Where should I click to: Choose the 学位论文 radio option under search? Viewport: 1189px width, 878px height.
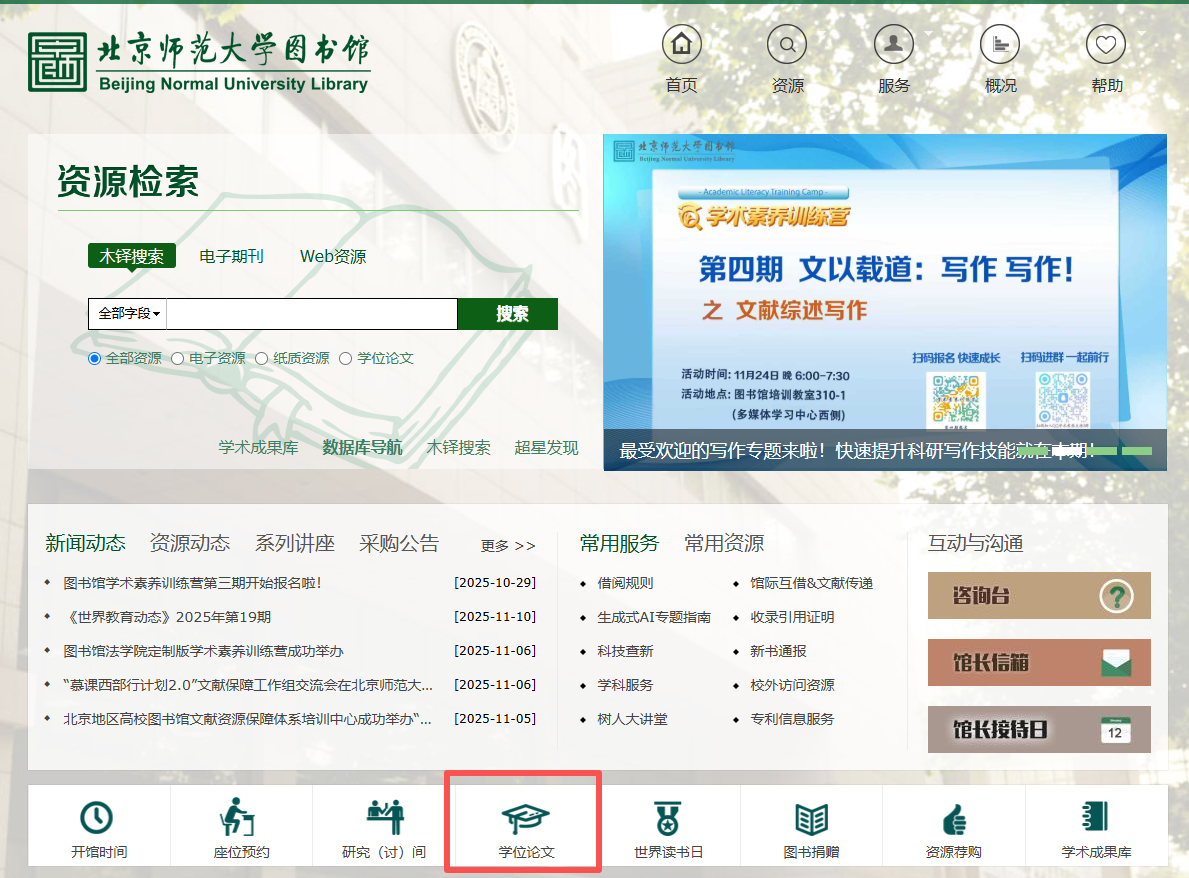point(346,358)
